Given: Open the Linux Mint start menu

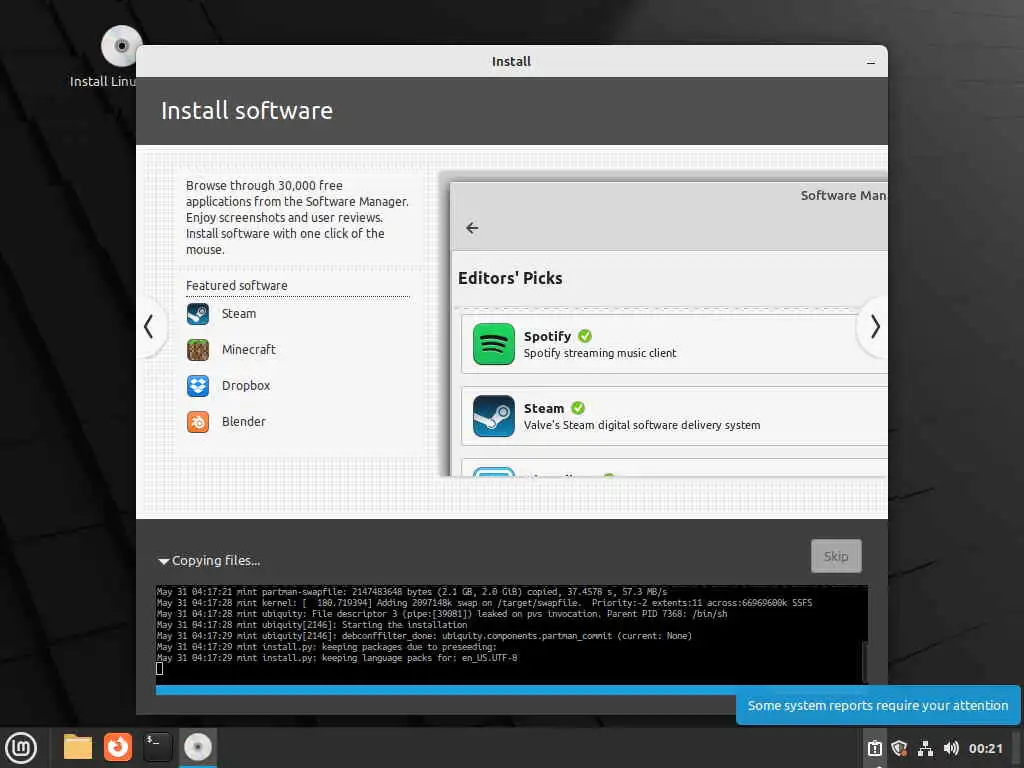Looking at the screenshot, I should click(21, 748).
